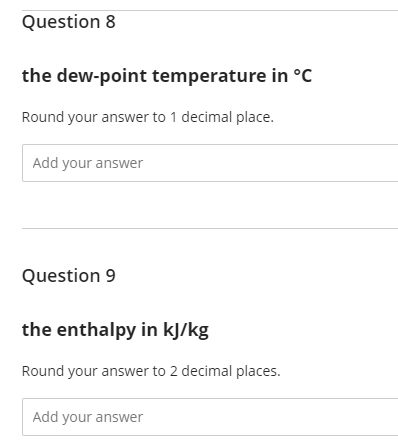
Task: Click the °C unit symbol in Question 8
Action: point(303,76)
